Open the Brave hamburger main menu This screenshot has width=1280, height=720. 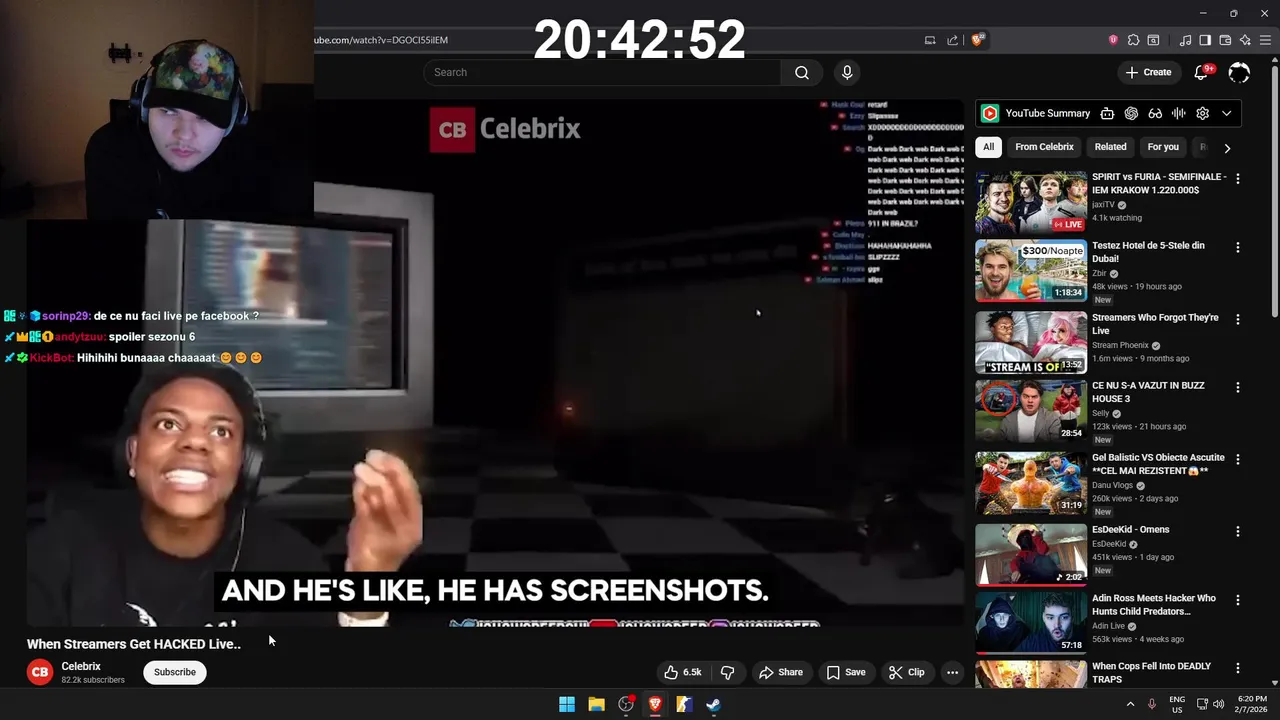[x=1265, y=40]
